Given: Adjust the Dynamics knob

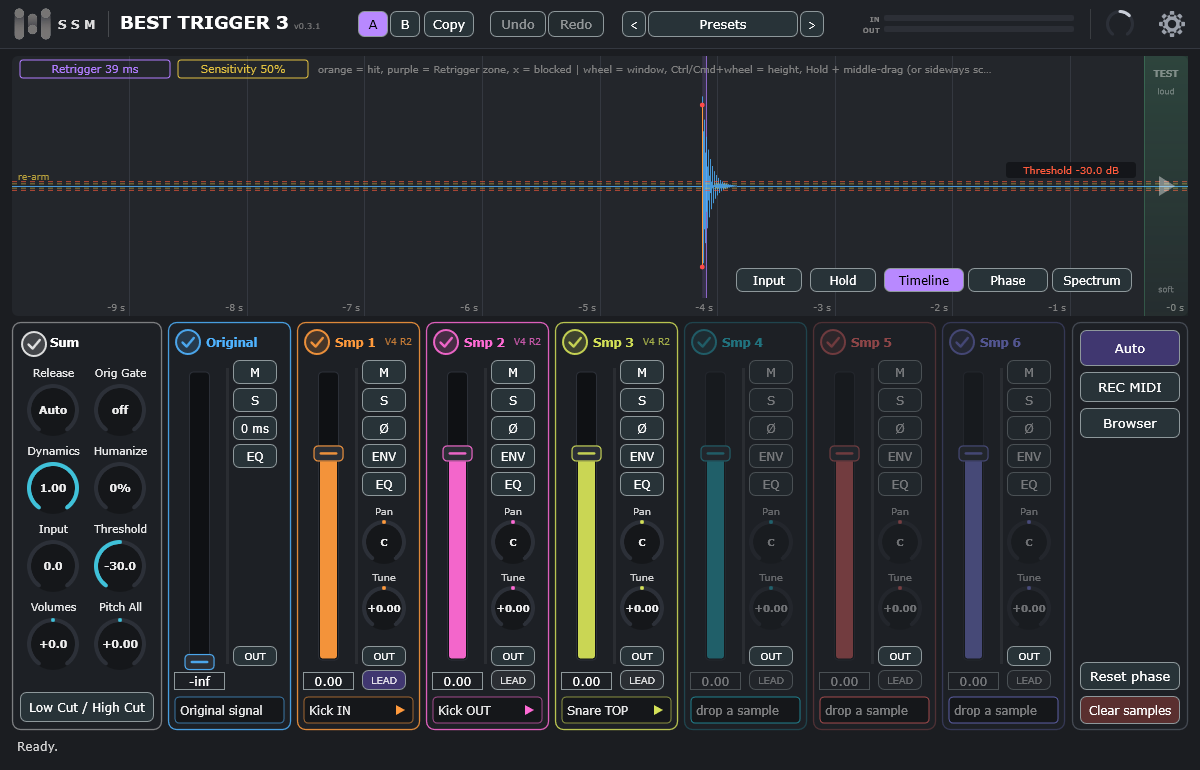Looking at the screenshot, I should click(53, 488).
